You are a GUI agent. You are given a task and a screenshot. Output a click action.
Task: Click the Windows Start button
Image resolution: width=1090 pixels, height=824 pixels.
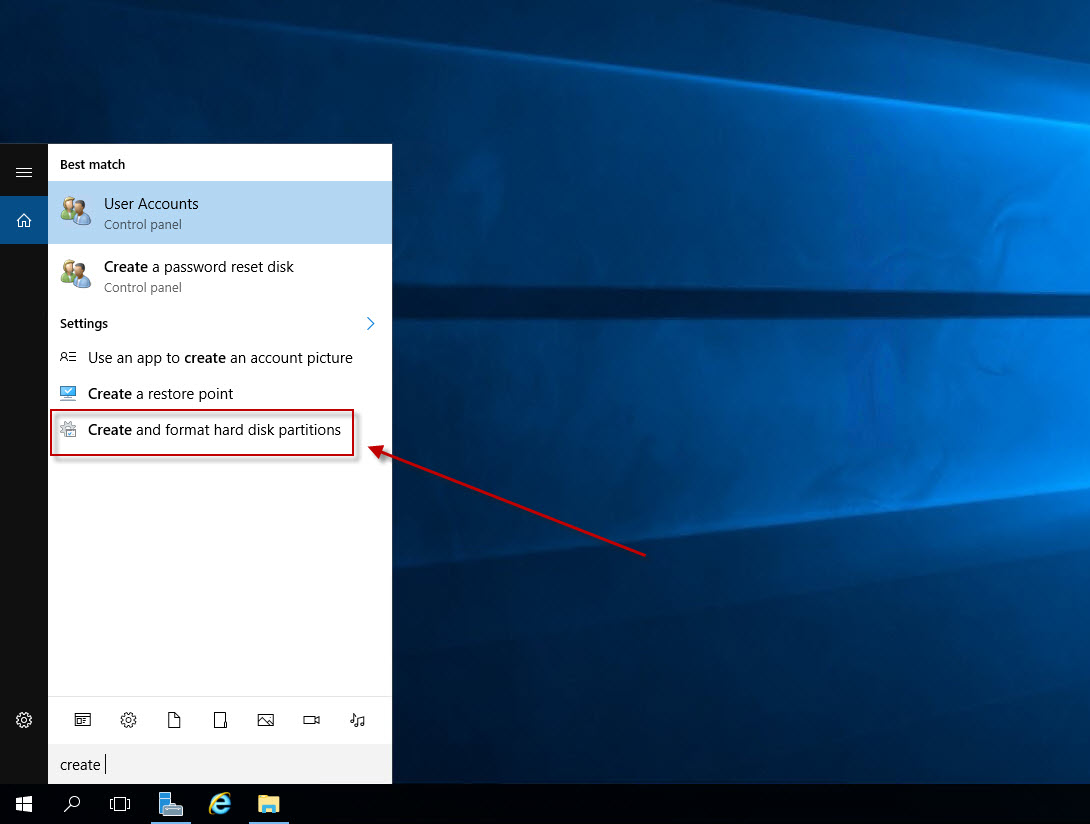[24, 804]
